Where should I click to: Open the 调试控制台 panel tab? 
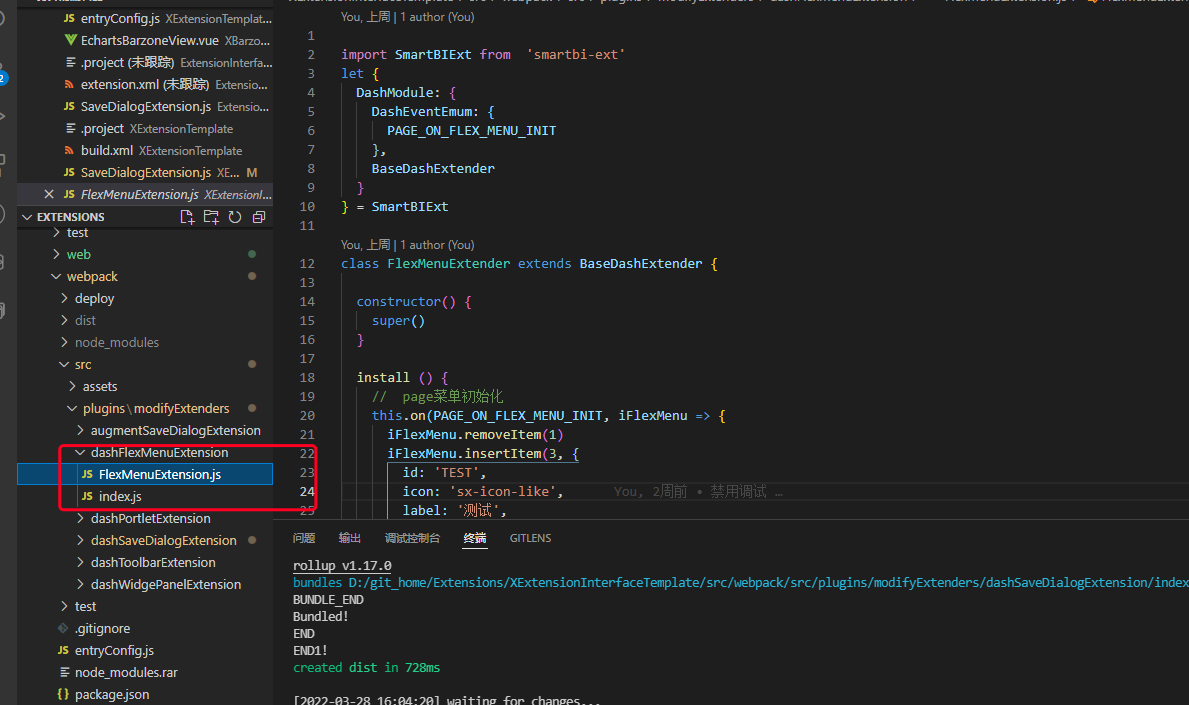click(x=412, y=538)
